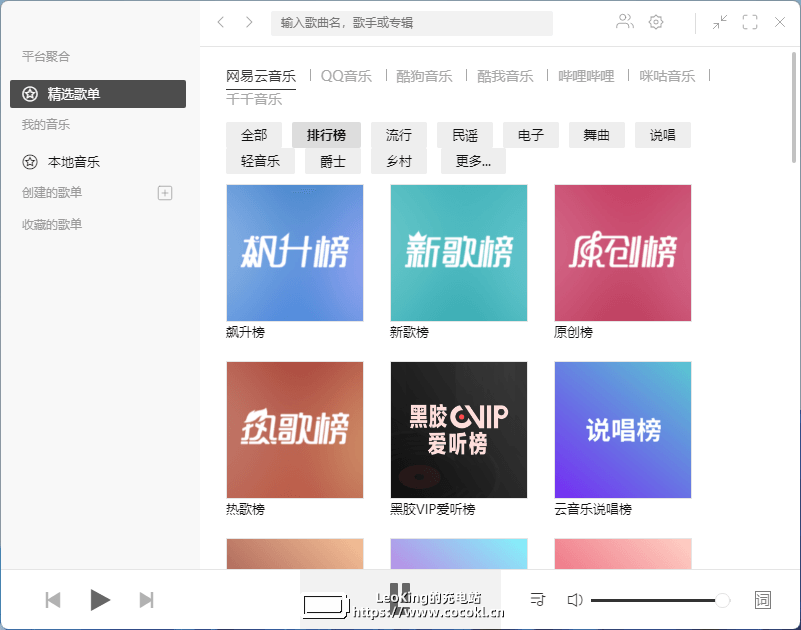Open the 飙升榜 chart cover

[x=295, y=253]
